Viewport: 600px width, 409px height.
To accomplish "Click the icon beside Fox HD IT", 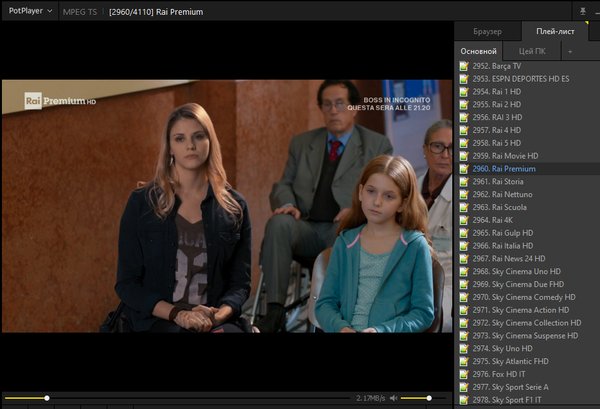I will pyautogui.click(x=464, y=374).
